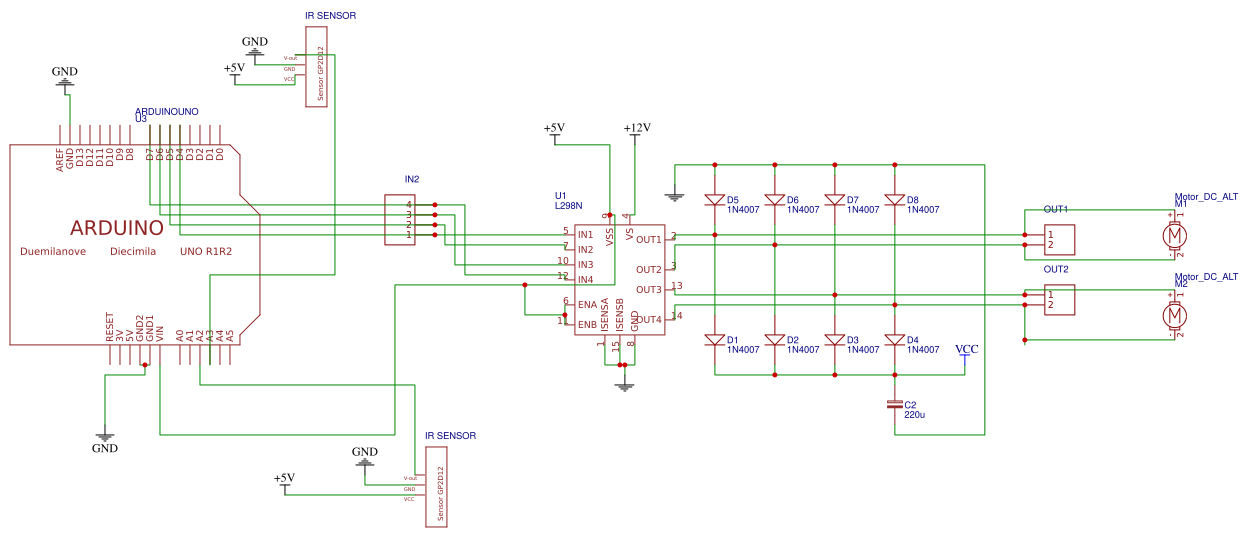Click the ARDUINO board label text
Screen dimensions: 1250x537
click(x=117, y=228)
